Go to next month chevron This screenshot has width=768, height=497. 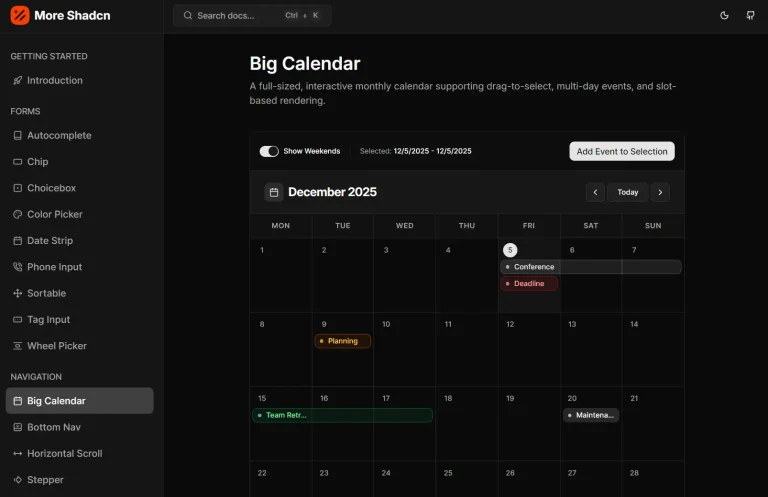(660, 192)
